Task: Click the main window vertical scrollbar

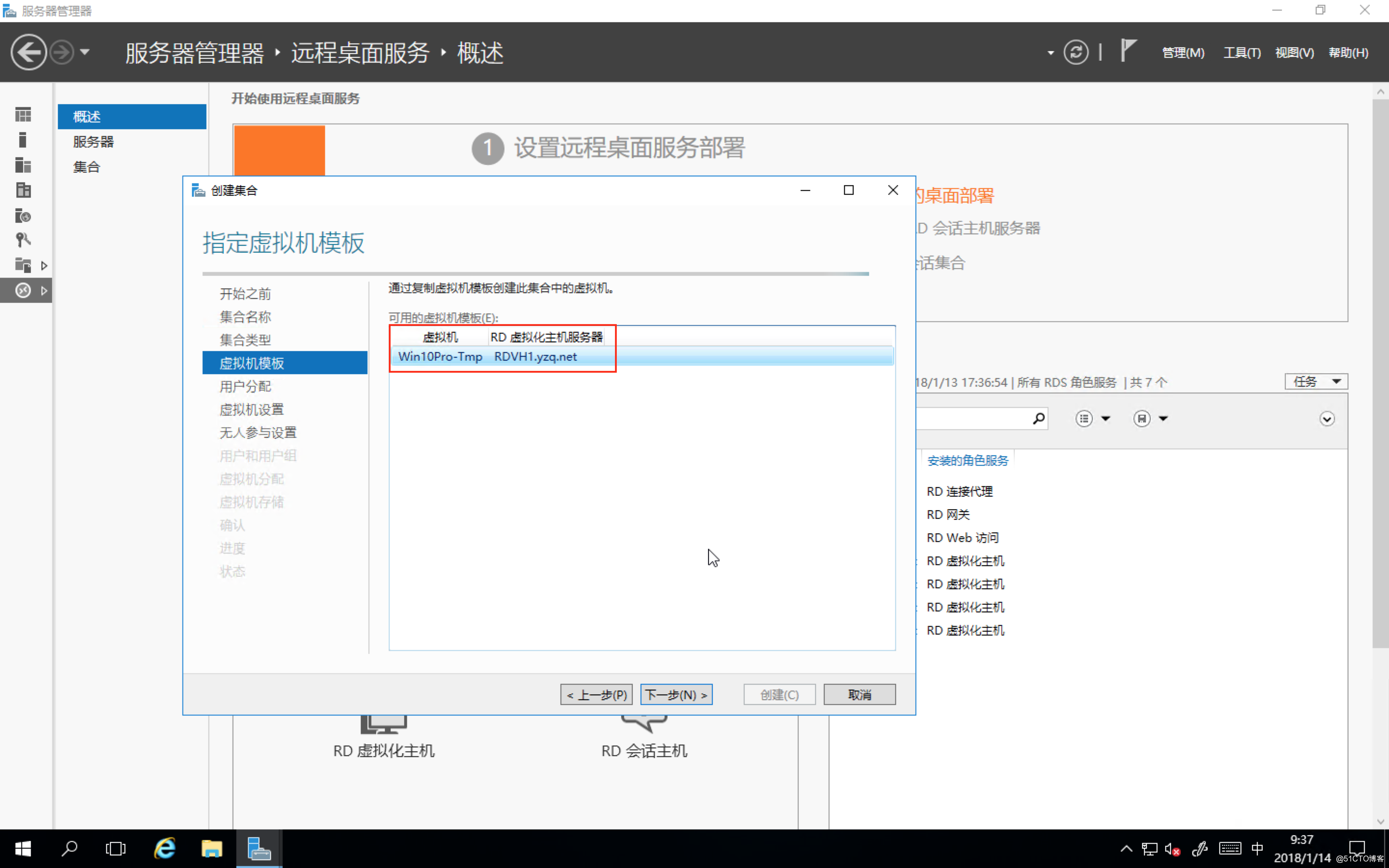Action: click(x=1380, y=373)
